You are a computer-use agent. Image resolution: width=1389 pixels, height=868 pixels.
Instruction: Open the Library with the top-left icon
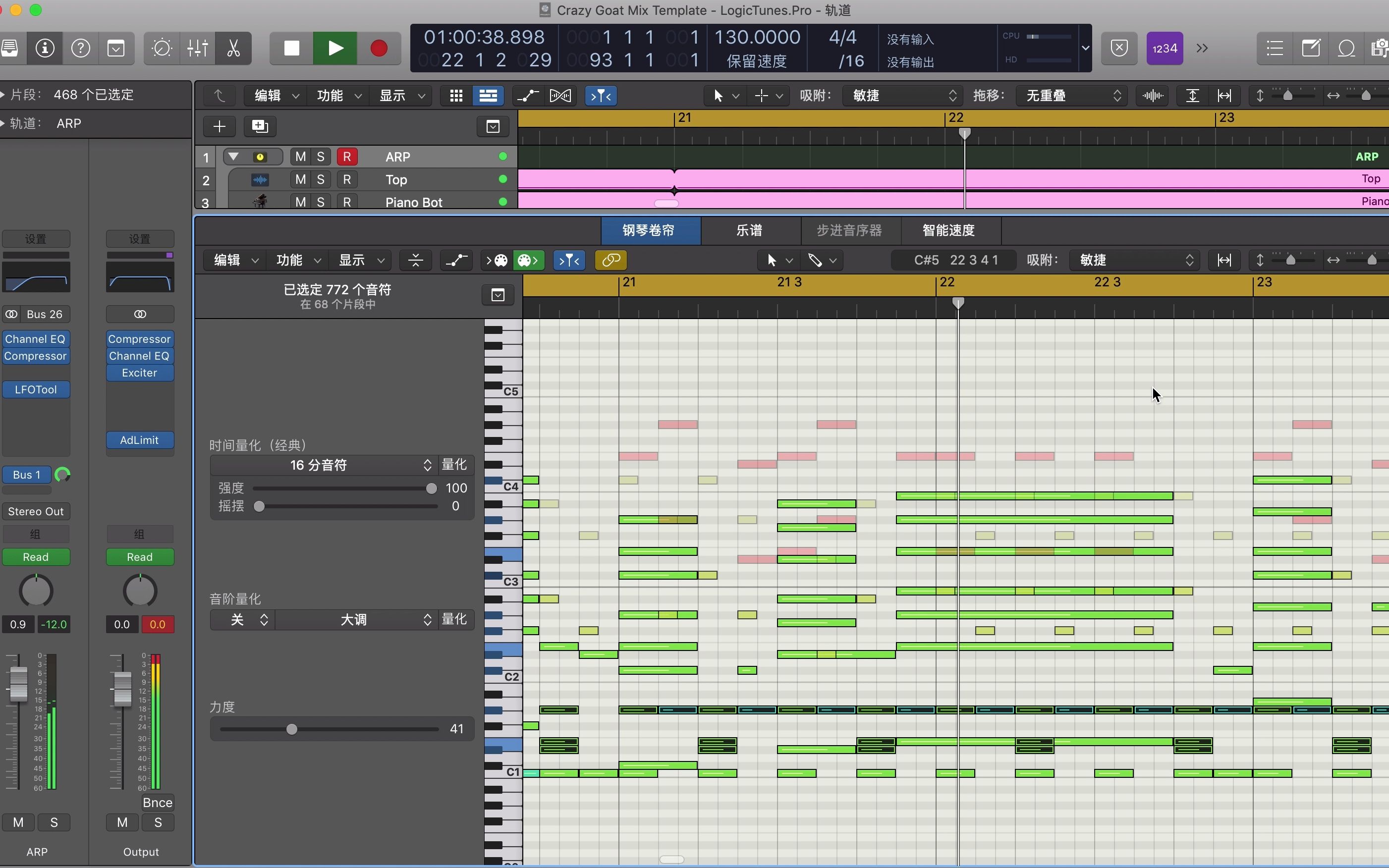[10, 48]
